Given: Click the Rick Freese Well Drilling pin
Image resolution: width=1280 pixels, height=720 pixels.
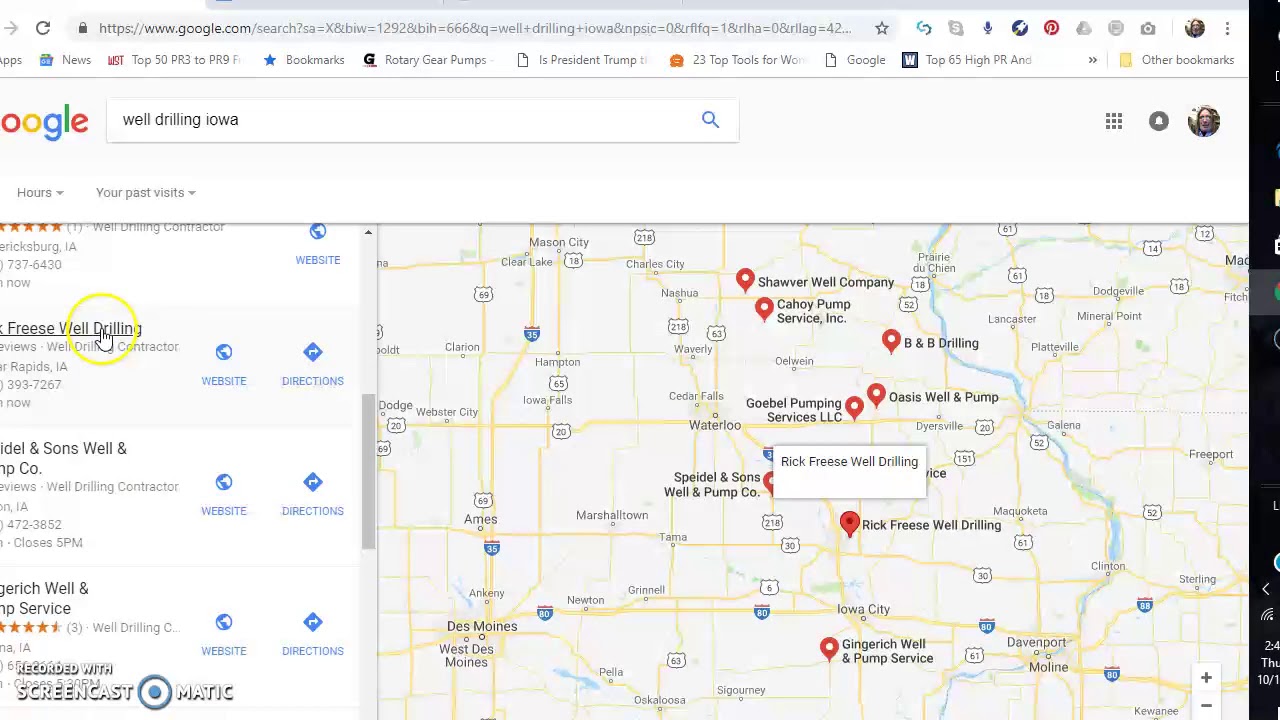Looking at the screenshot, I should (x=849, y=524).
